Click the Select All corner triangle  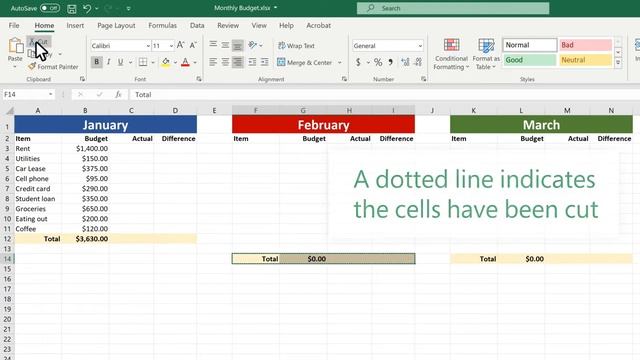(x=10, y=110)
